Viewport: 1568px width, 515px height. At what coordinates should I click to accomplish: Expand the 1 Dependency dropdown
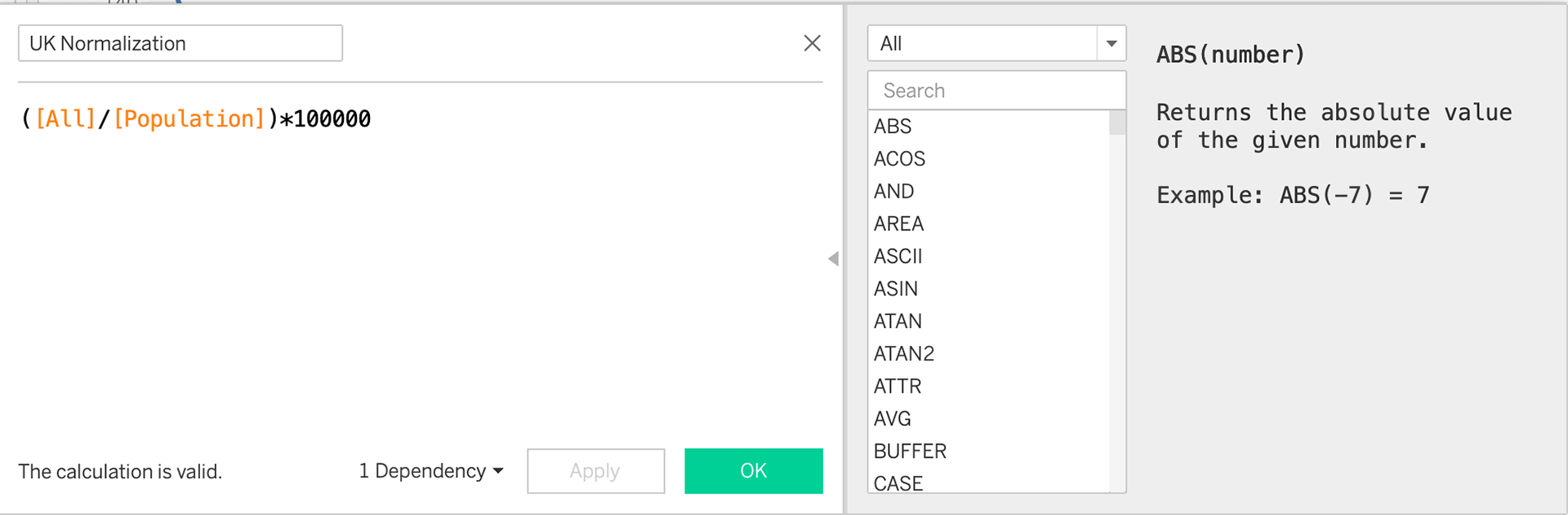pos(431,471)
